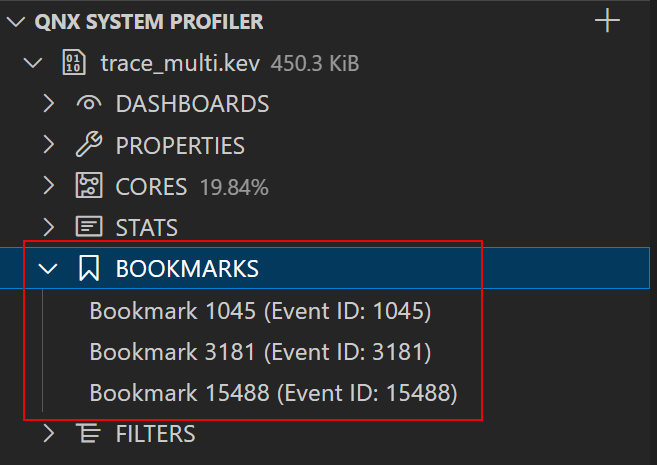Expand the Dashboards node chevron

click(x=48, y=104)
